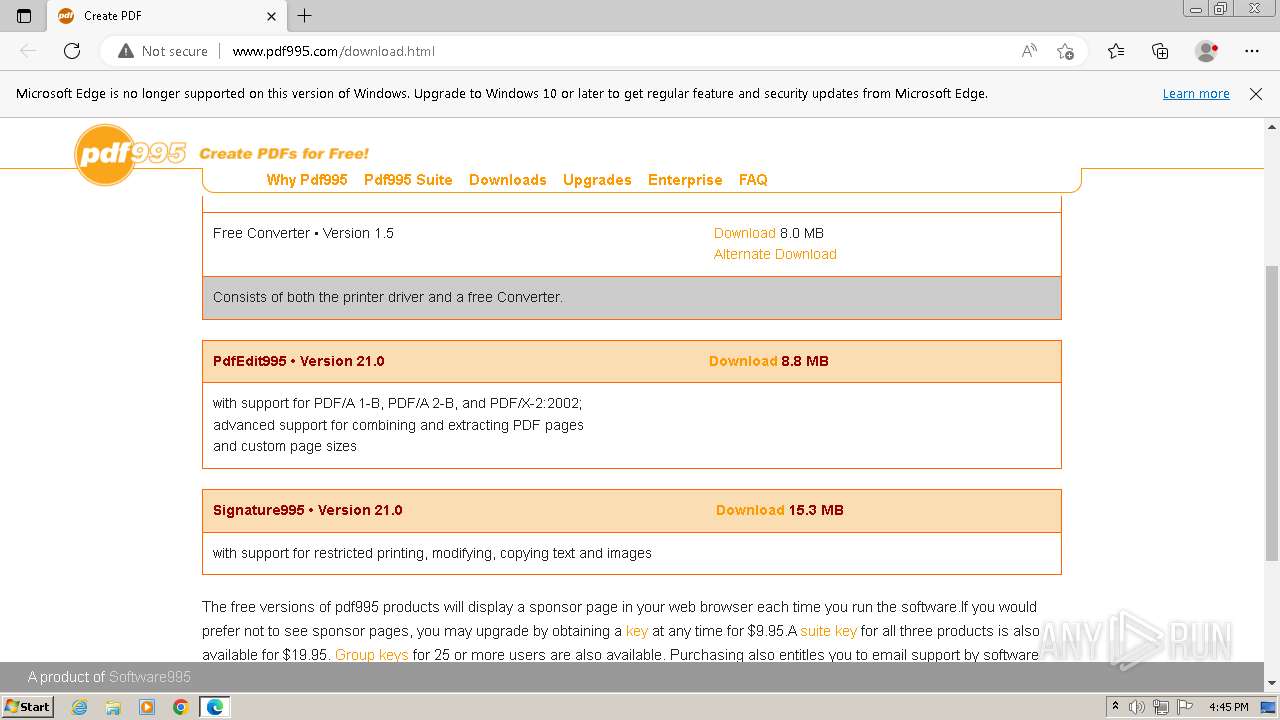This screenshot has height=720, width=1280.
Task: Select the PdfEdit995 • Version 21.0 heading
Action: click(x=298, y=361)
